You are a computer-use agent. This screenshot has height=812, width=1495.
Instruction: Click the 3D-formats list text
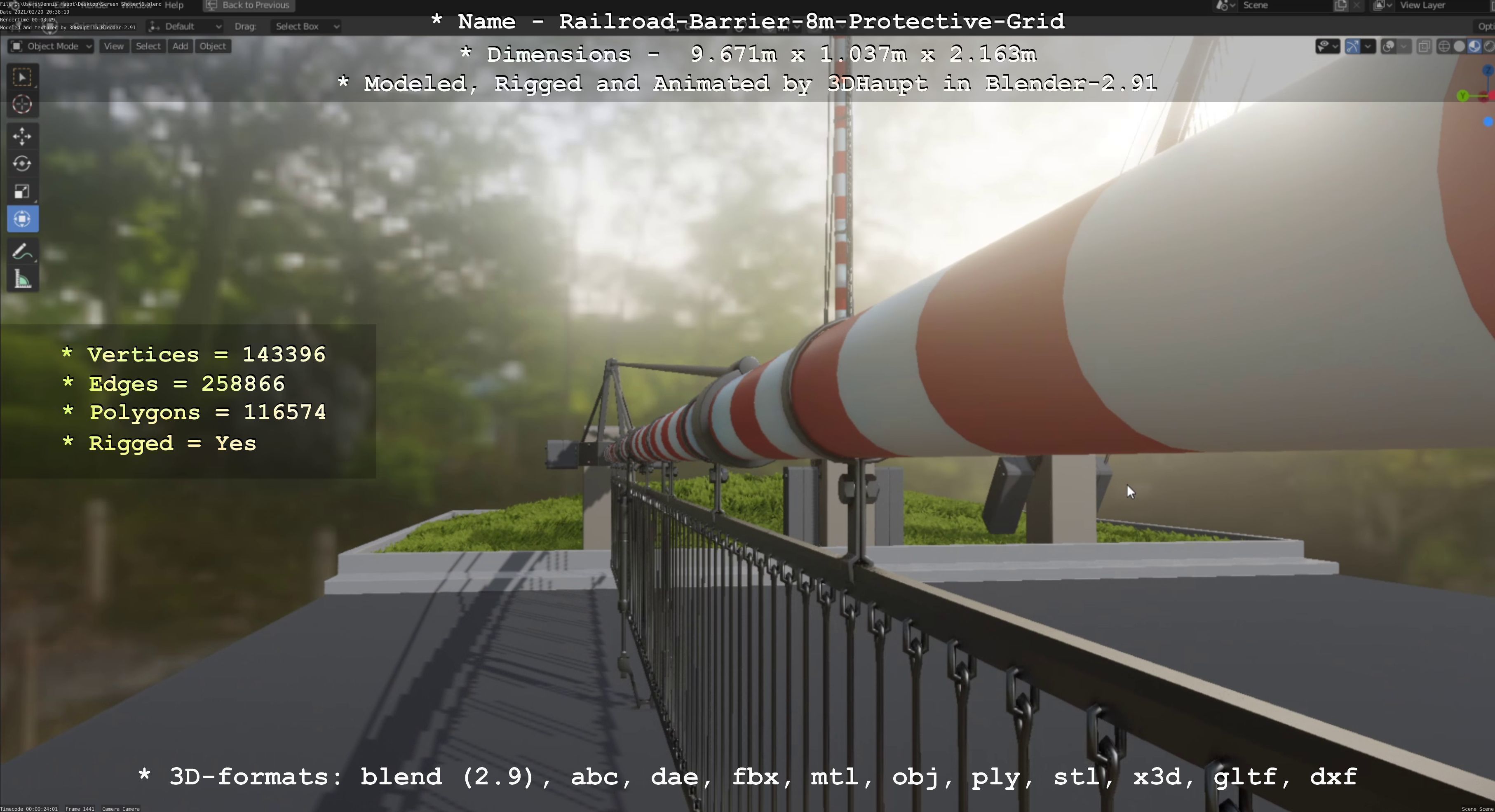(x=748, y=777)
